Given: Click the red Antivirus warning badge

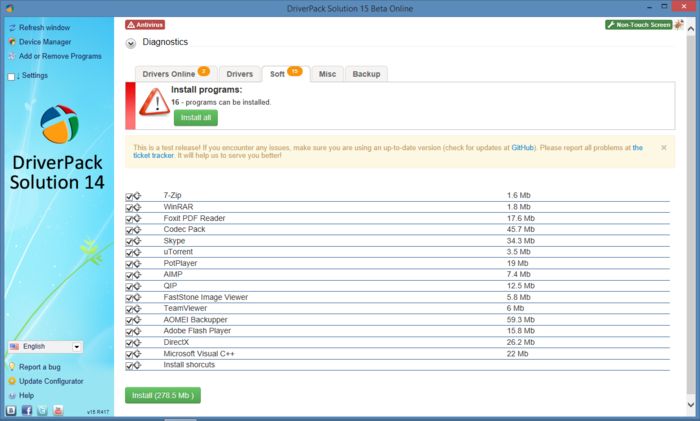Looking at the screenshot, I should tap(145, 25).
